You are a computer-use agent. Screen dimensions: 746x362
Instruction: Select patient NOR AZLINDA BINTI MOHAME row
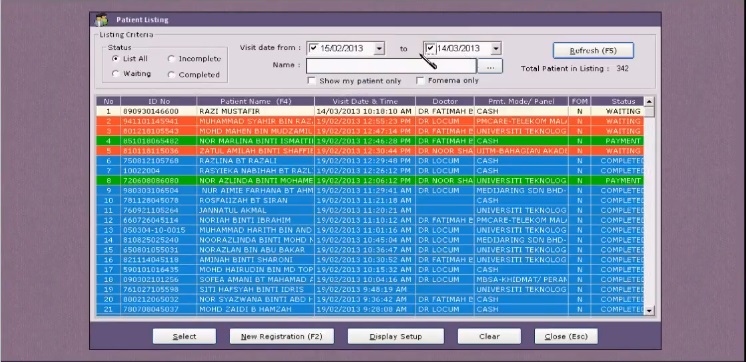pyautogui.click(x=370, y=181)
